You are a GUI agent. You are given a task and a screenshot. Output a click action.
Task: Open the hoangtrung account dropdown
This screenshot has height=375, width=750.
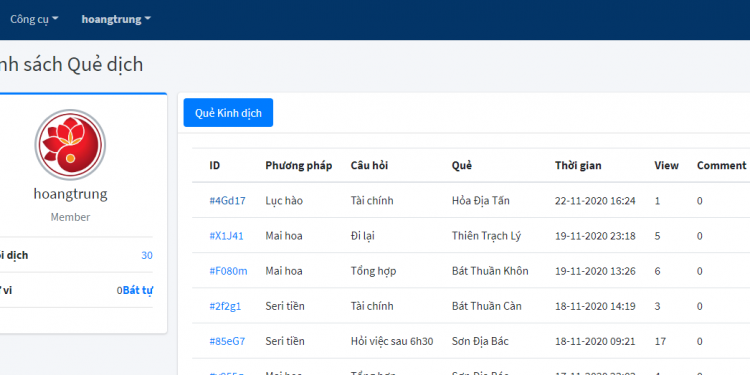coord(116,20)
